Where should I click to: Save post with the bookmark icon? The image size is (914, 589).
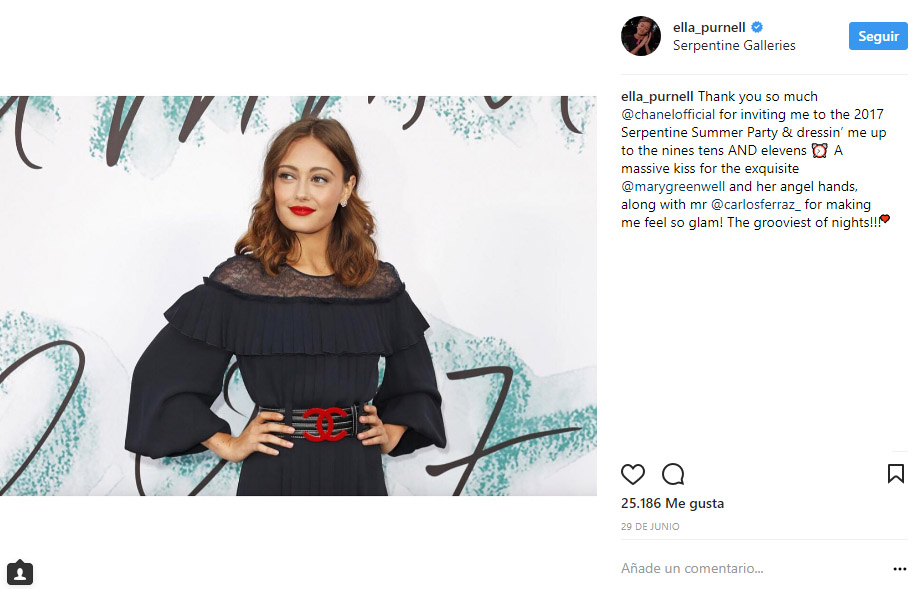click(x=895, y=474)
